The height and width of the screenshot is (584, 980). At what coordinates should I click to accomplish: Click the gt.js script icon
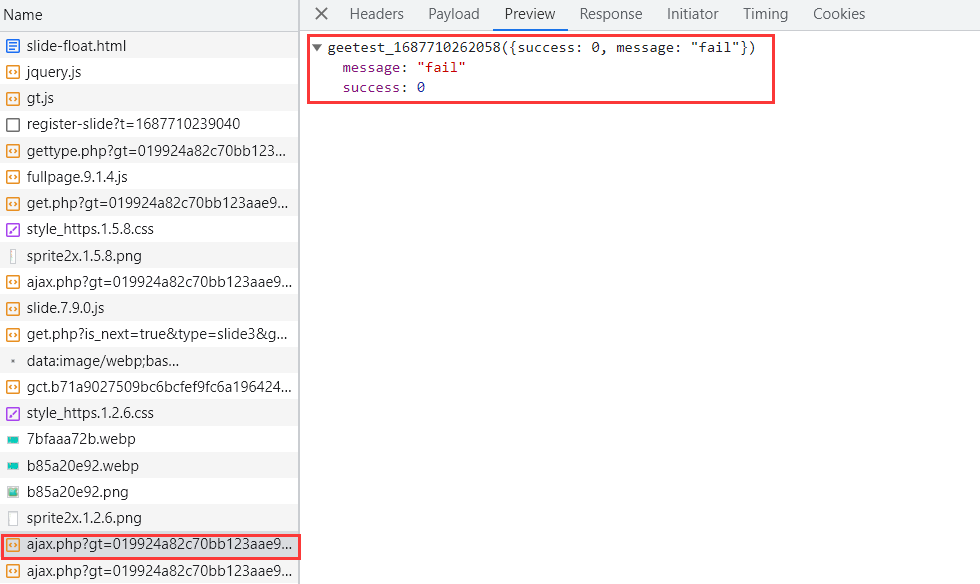[13, 98]
